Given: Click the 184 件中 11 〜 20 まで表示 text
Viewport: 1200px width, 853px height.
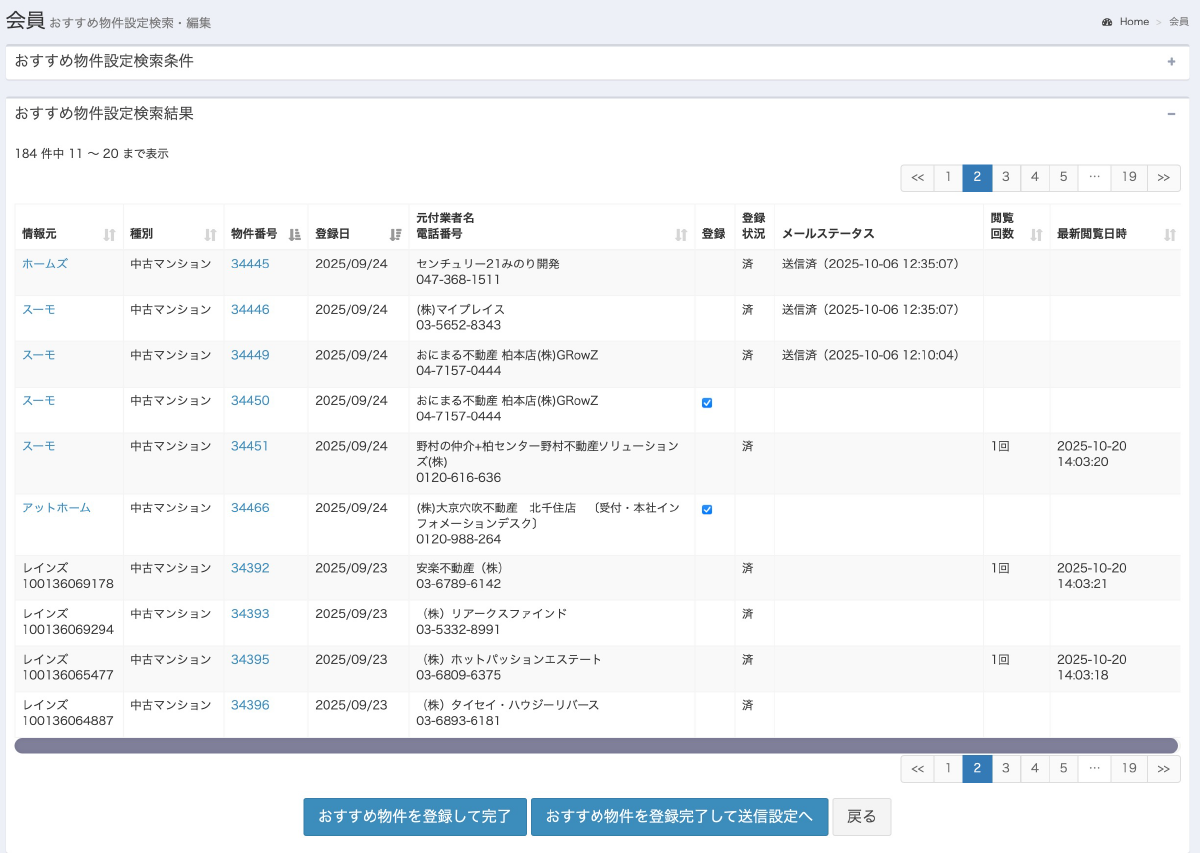Looking at the screenshot, I should (92, 154).
